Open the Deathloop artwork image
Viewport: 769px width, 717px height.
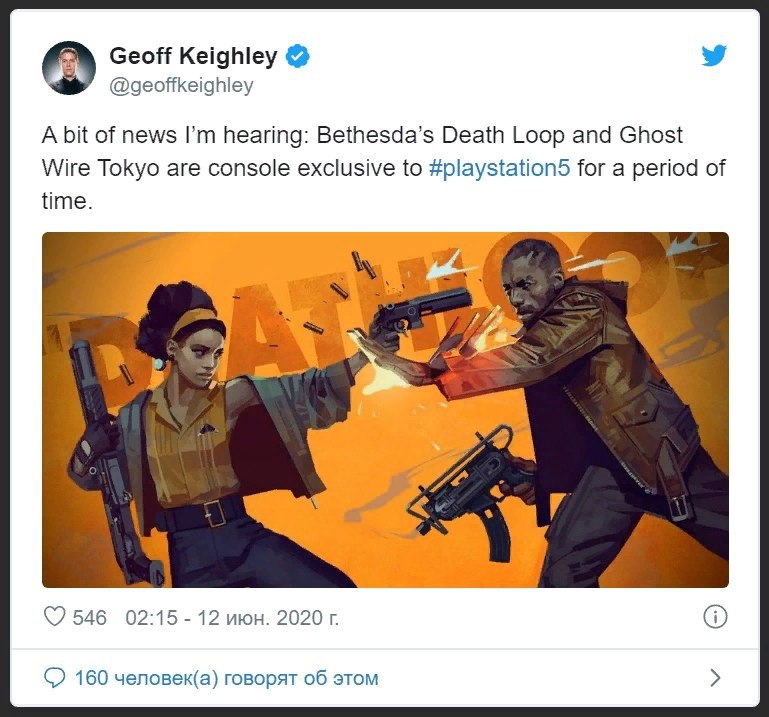pos(385,410)
